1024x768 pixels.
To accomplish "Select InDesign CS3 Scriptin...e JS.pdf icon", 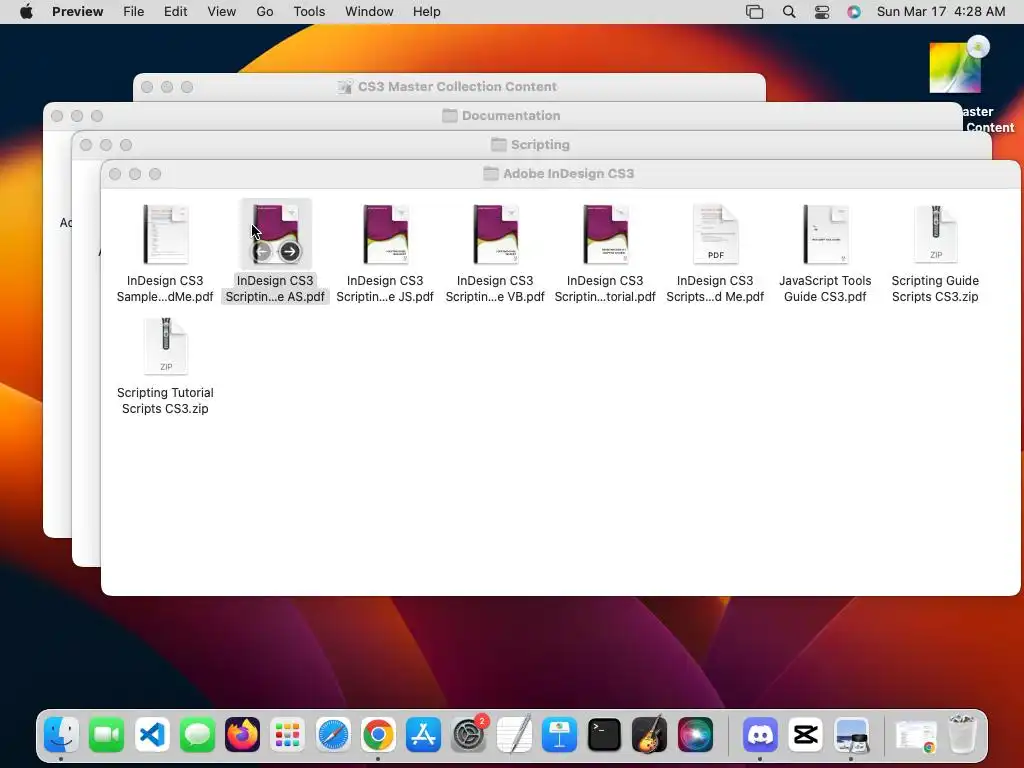I will [385, 234].
